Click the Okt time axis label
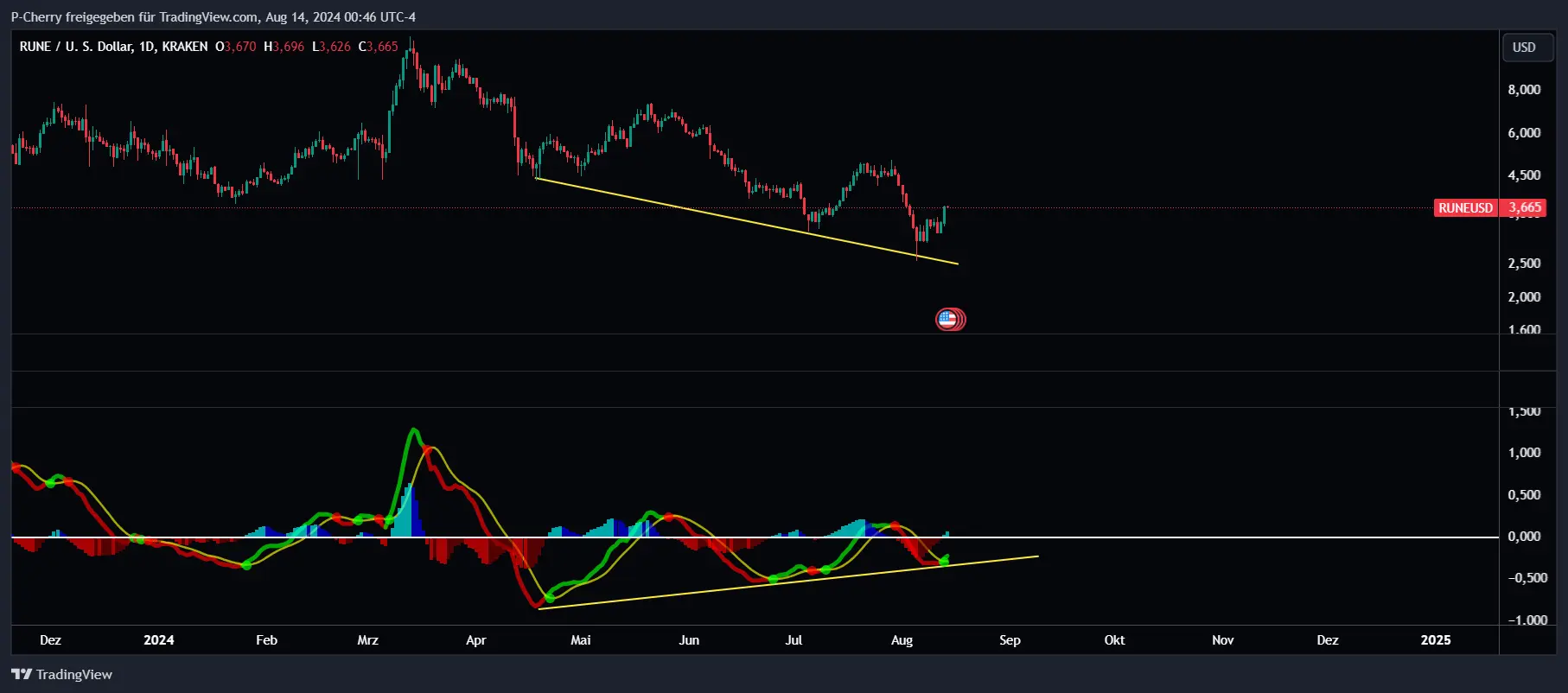This screenshot has width=1568, height=693. [1114, 640]
